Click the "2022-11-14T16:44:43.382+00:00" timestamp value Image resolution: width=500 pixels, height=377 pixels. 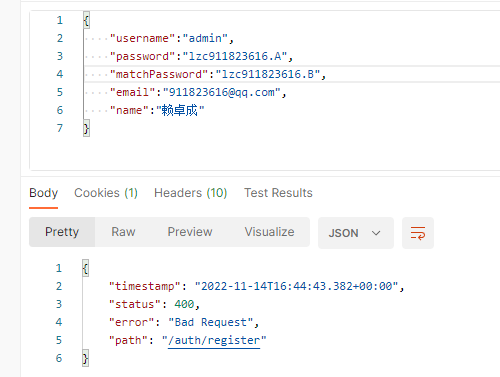tap(297, 286)
